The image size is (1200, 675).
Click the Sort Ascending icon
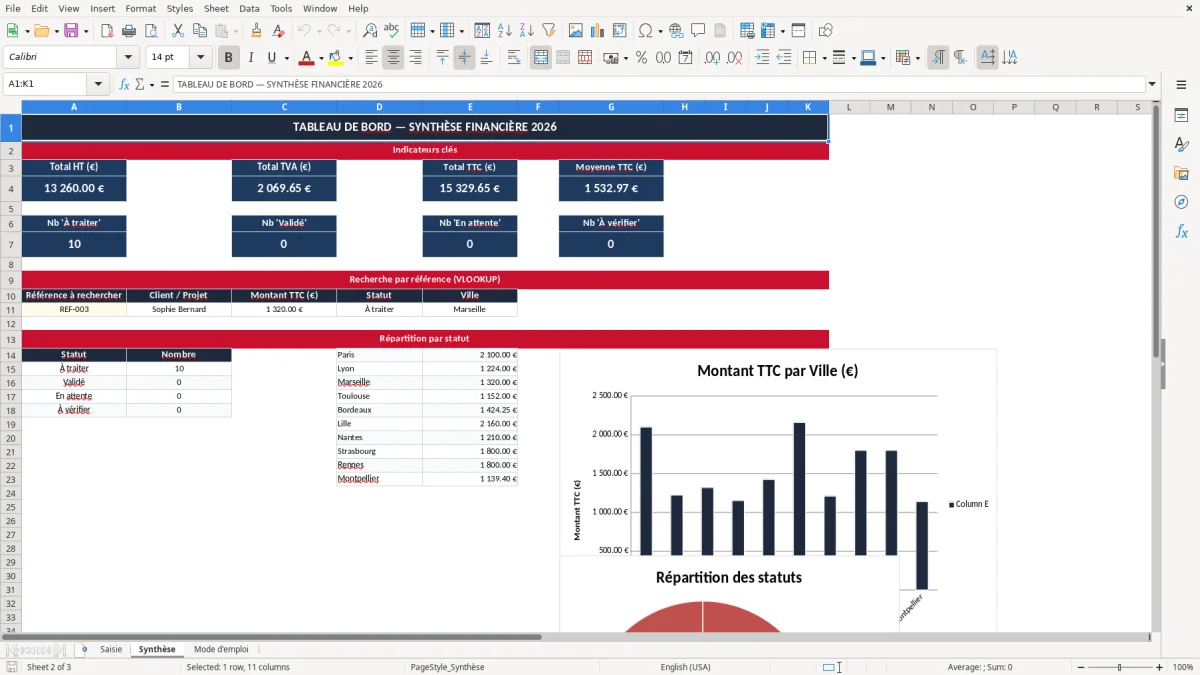pos(505,31)
